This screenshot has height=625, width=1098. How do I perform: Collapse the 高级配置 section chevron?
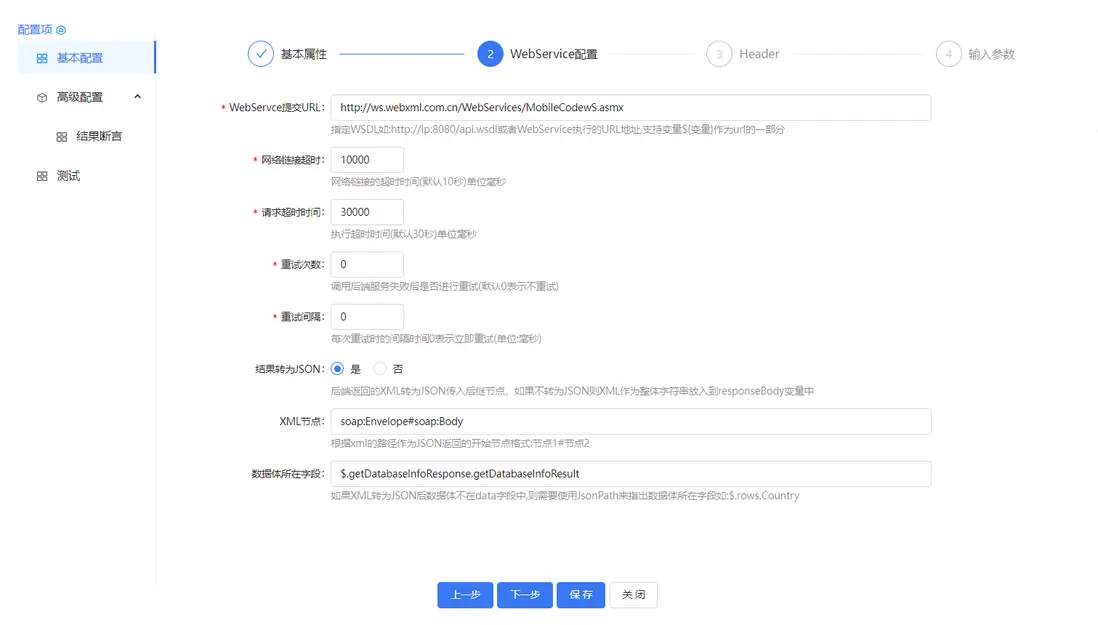pos(137,96)
